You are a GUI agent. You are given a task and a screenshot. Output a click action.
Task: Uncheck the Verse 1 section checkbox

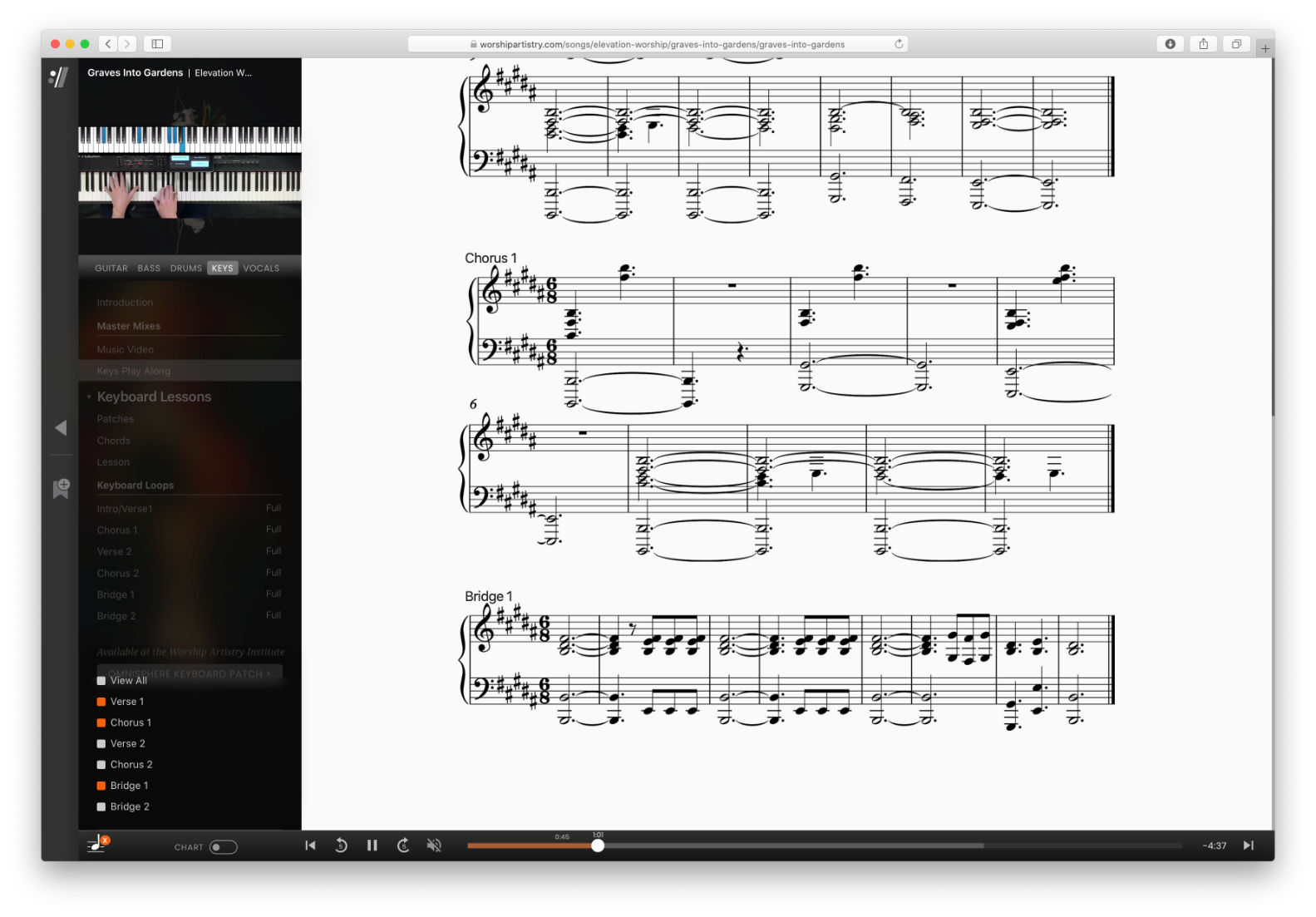tap(101, 702)
